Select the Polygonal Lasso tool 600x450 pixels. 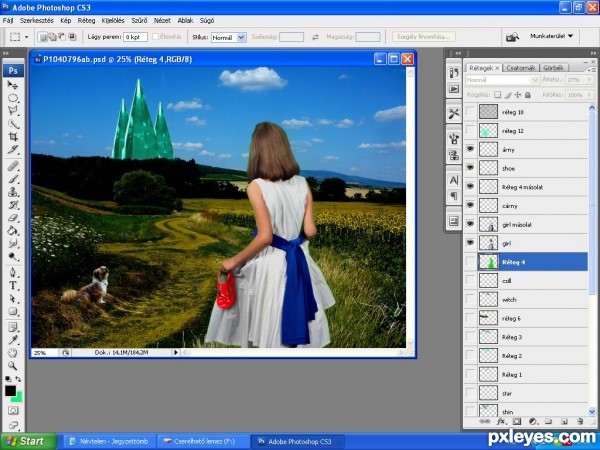coord(13,111)
